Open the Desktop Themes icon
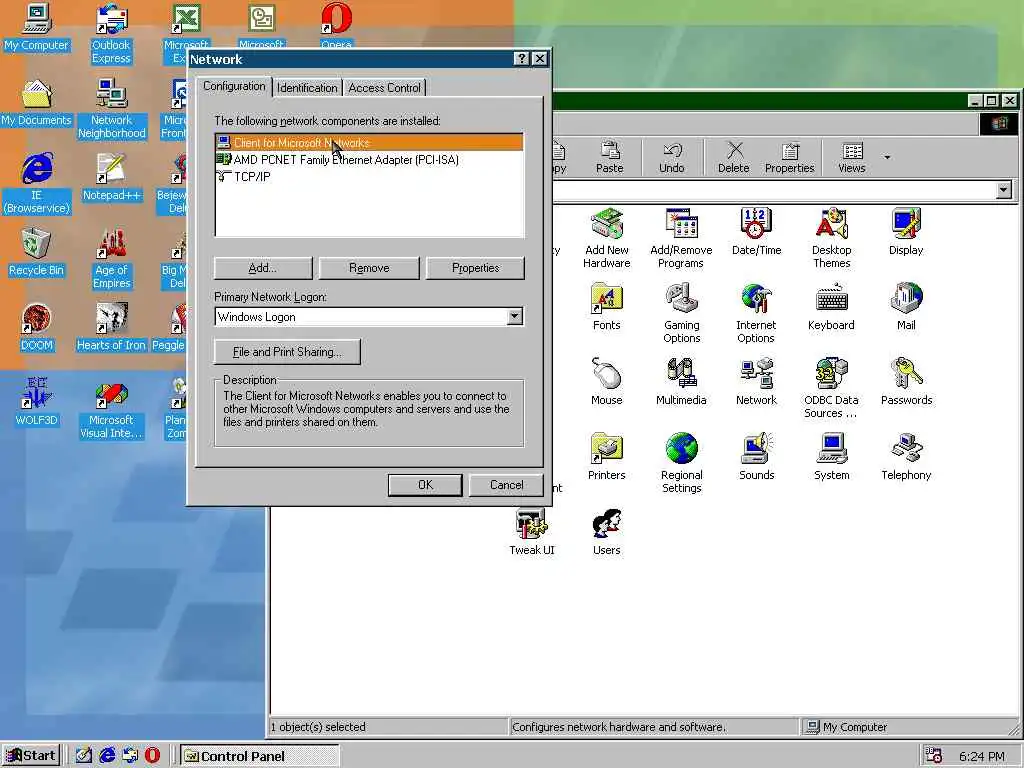The height and width of the screenshot is (768, 1024). click(831, 238)
